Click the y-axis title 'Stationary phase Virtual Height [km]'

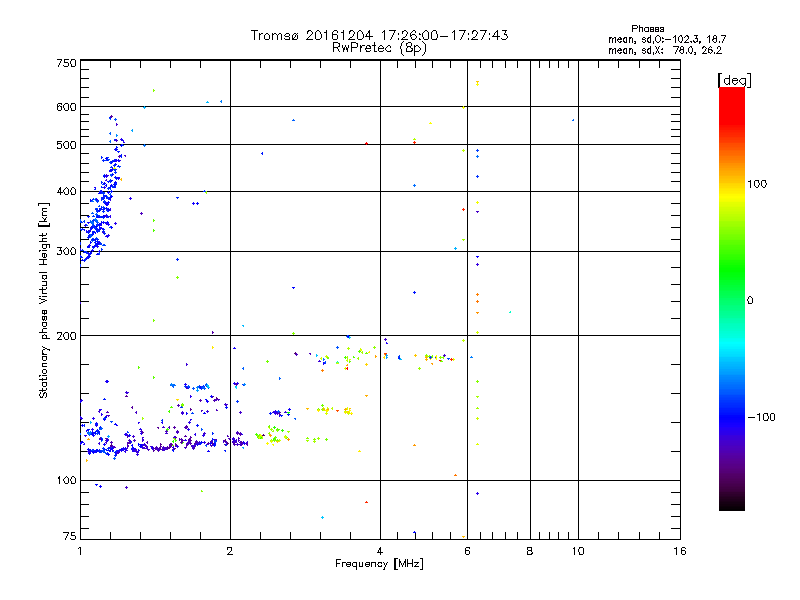44,300
